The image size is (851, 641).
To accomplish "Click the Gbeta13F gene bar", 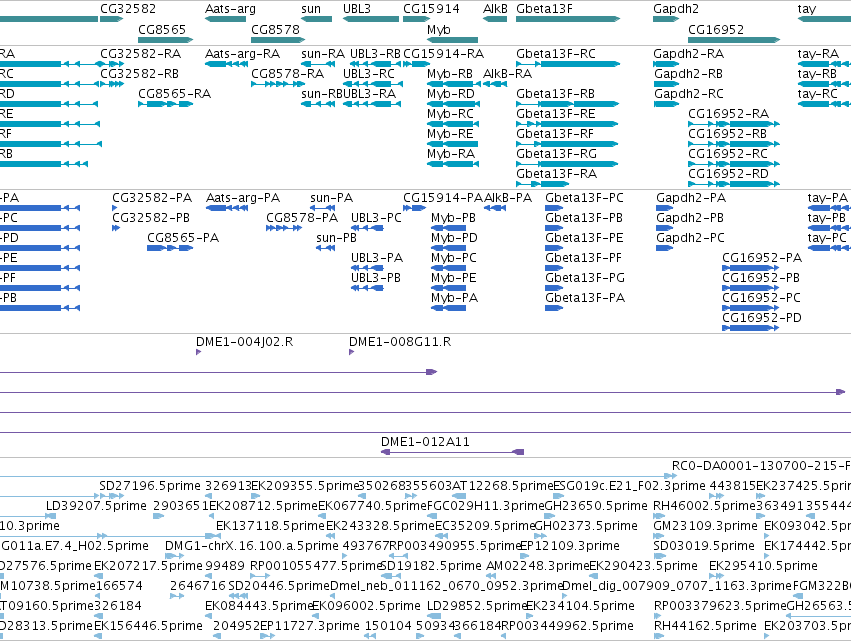I will [568, 19].
